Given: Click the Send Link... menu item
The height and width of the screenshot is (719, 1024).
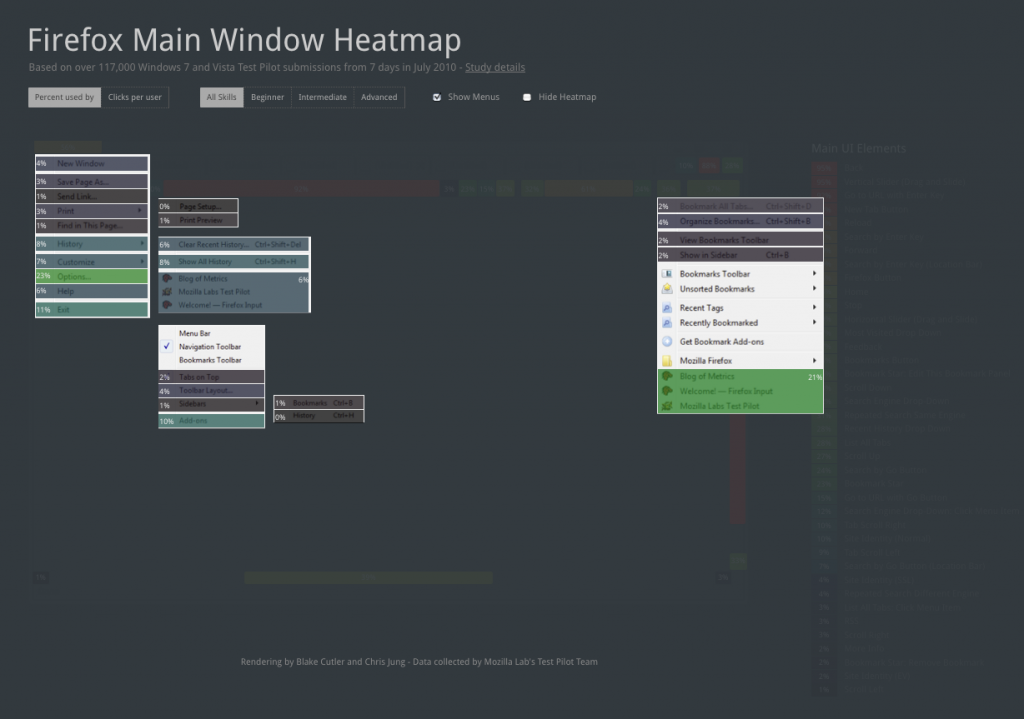Looking at the screenshot, I should pos(92,197).
